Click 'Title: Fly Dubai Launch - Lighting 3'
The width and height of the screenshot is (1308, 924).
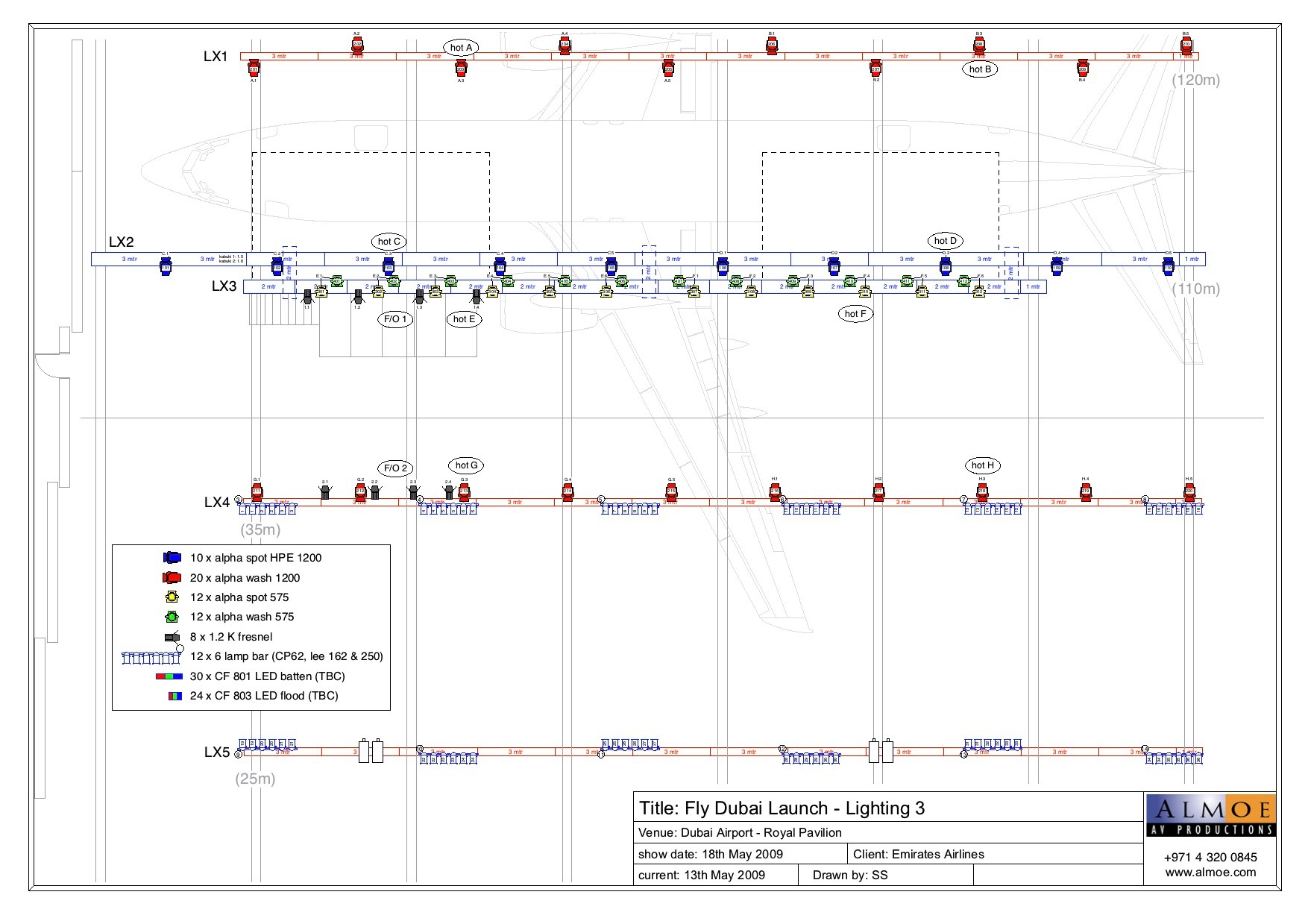(782, 808)
